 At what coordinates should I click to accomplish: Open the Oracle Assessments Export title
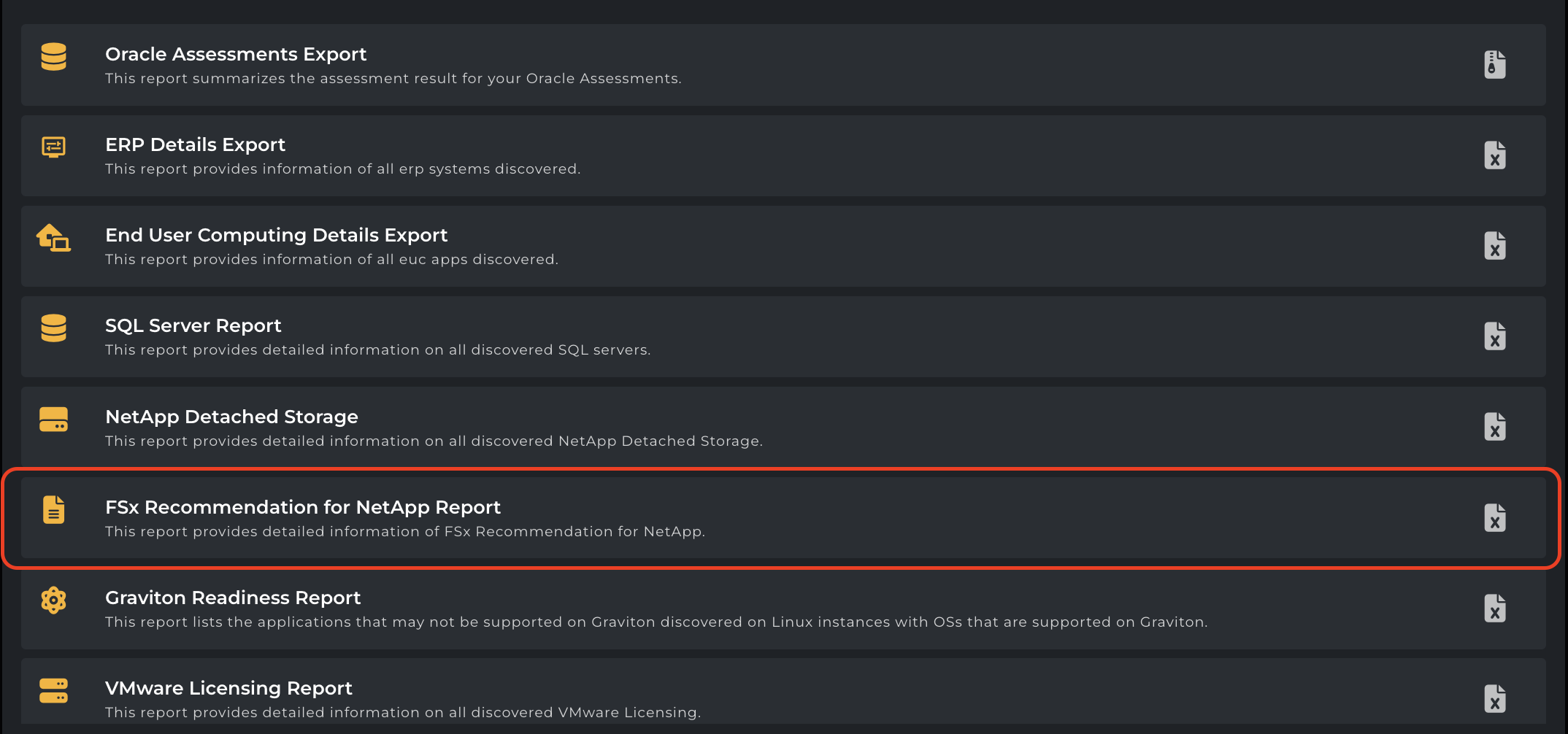tap(236, 55)
